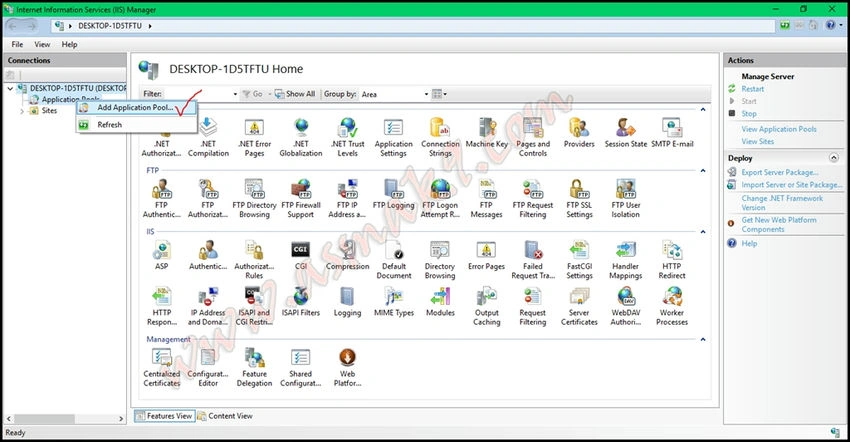
Task: Click Change .NET Framework Version link
Action: tap(782, 203)
